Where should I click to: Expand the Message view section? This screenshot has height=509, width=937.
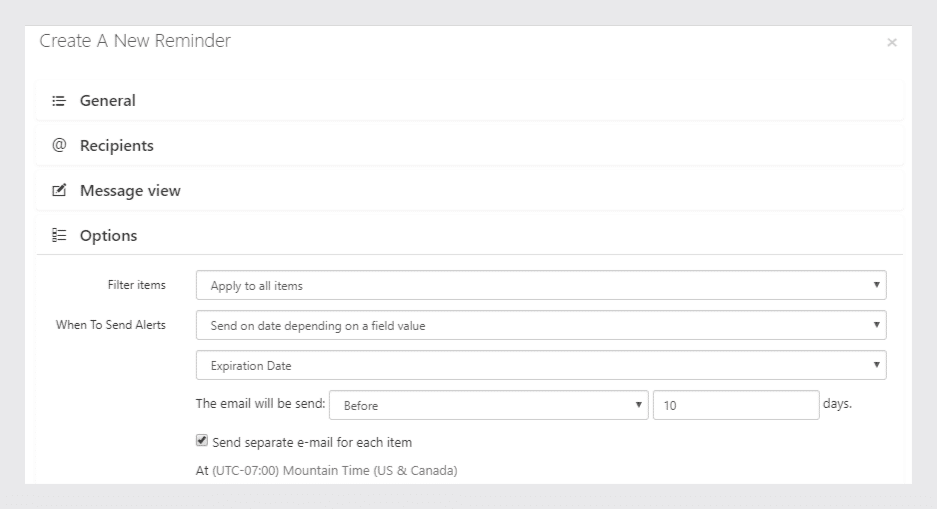[x=470, y=191]
